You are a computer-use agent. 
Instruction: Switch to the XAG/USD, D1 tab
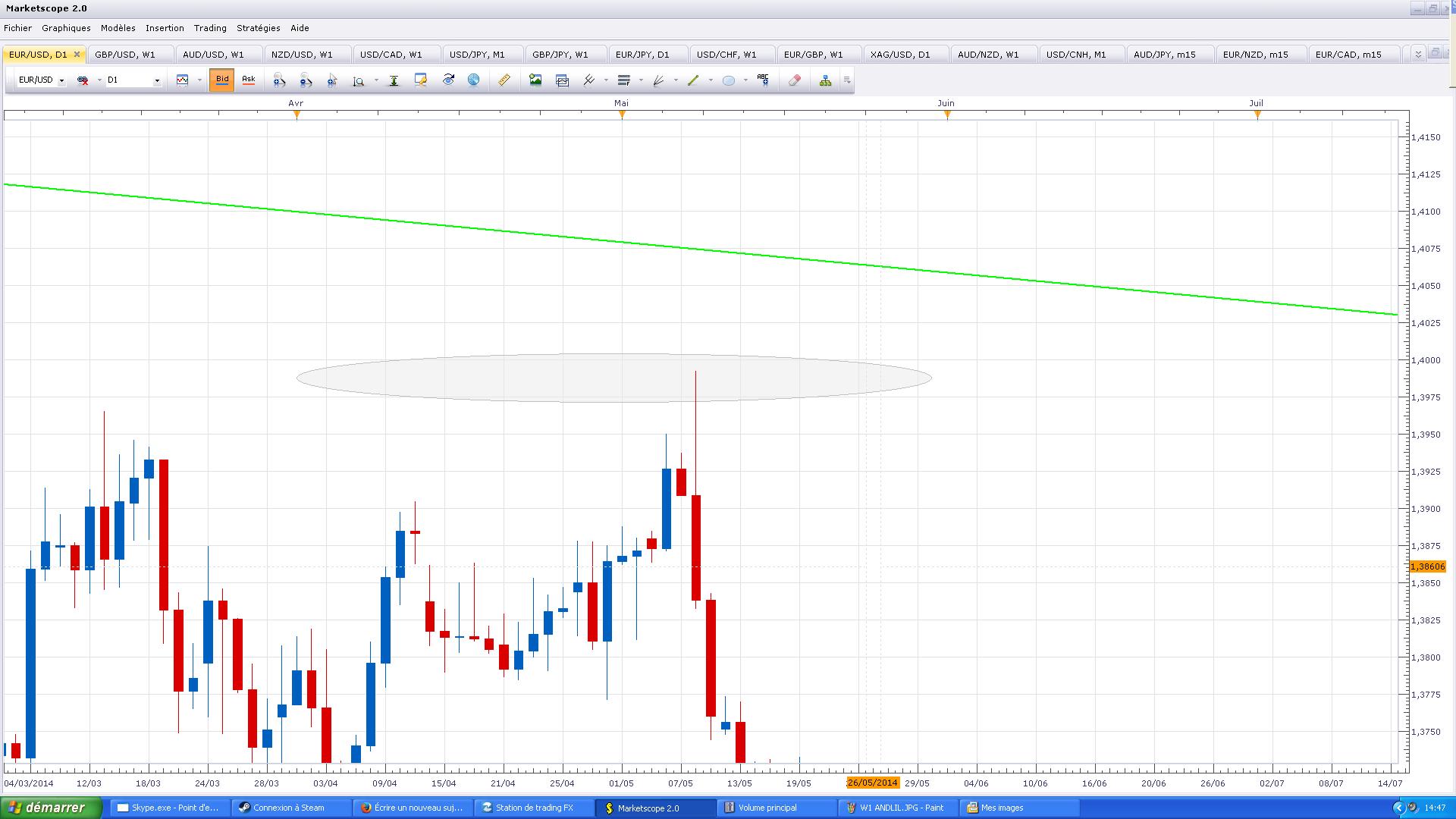tap(899, 55)
